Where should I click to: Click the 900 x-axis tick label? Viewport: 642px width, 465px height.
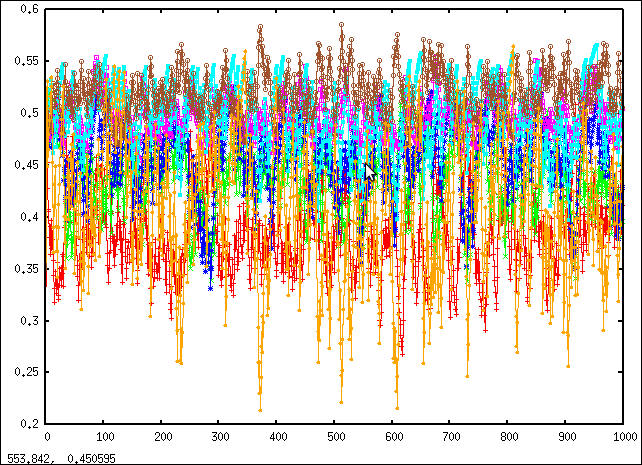click(x=568, y=437)
